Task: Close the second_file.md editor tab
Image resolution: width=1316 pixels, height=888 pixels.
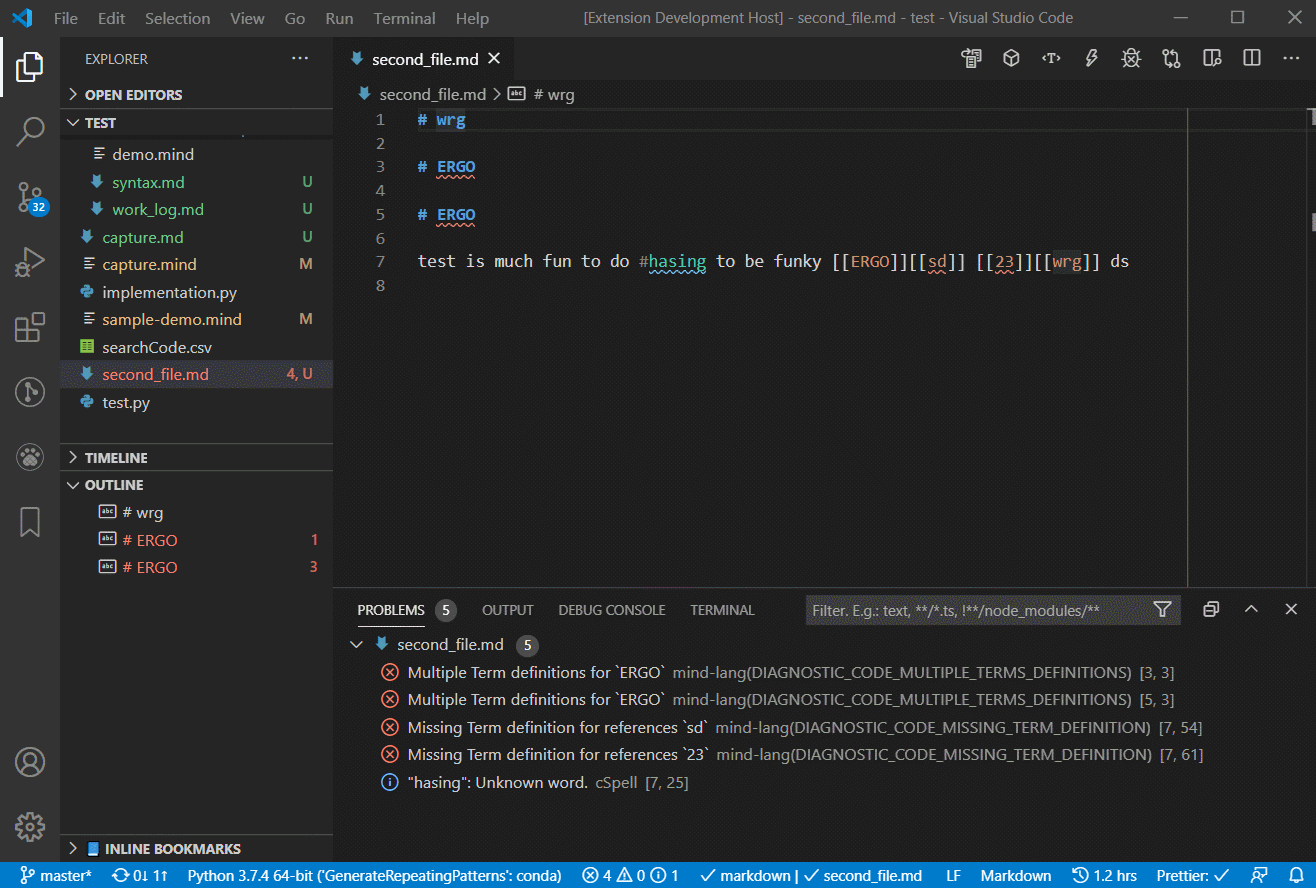Action: [x=493, y=59]
